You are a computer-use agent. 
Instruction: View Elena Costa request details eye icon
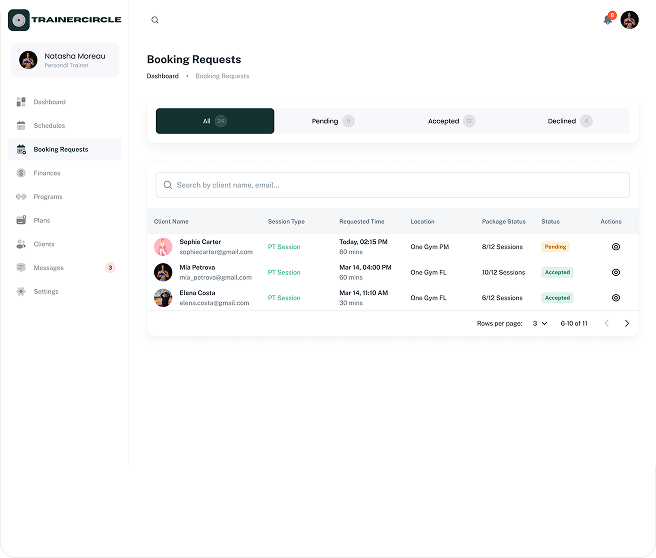[x=616, y=298]
